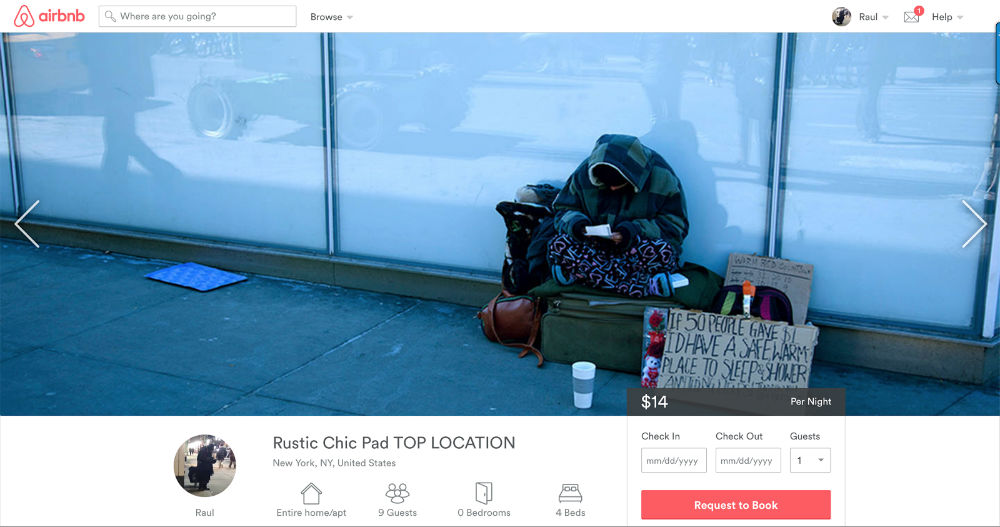Open the Browse dropdown menu
This screenshot has width=1000, height=527.
coord(331,17)
